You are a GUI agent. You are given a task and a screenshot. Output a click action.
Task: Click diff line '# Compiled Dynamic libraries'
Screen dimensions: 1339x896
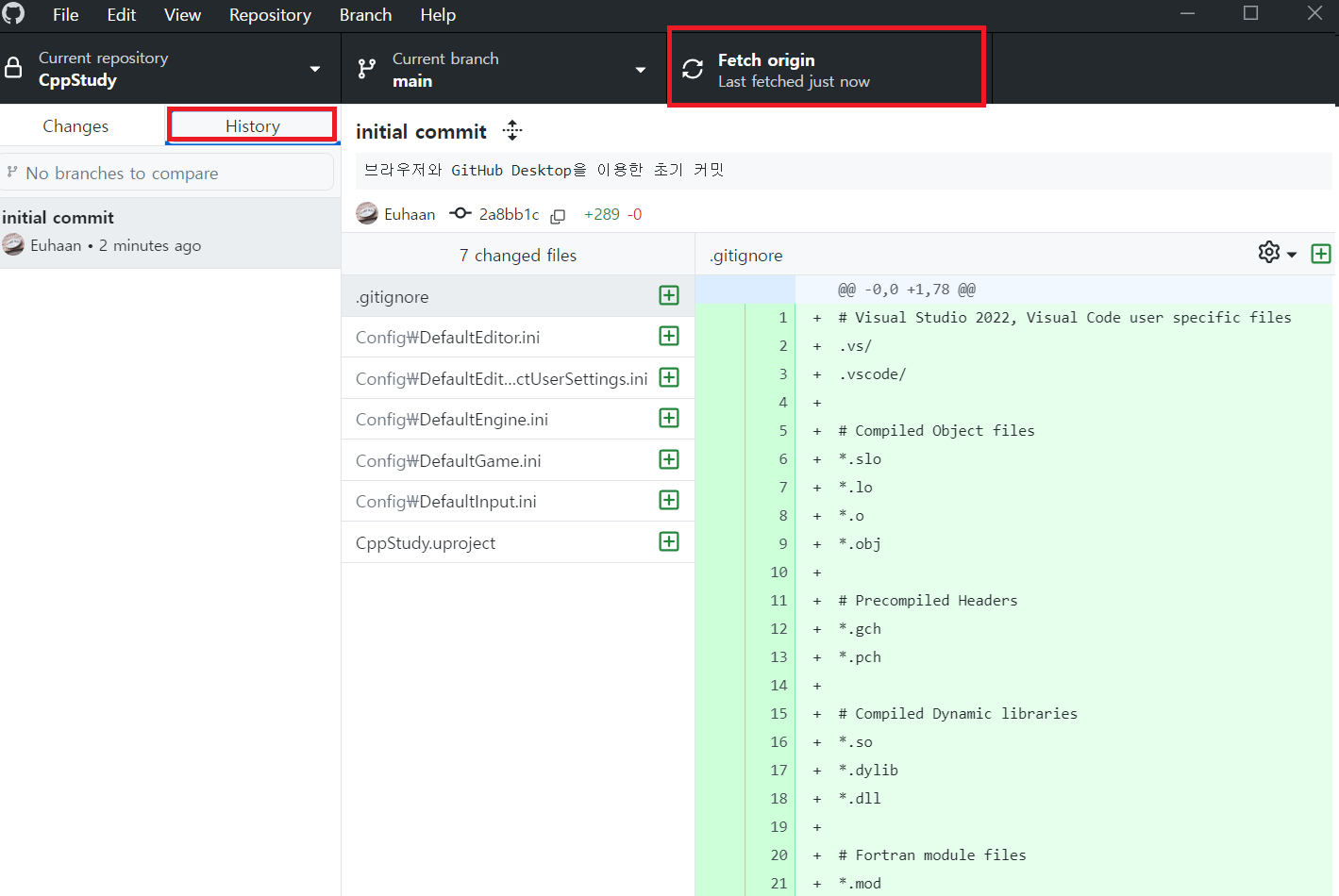tap(958, 714)
